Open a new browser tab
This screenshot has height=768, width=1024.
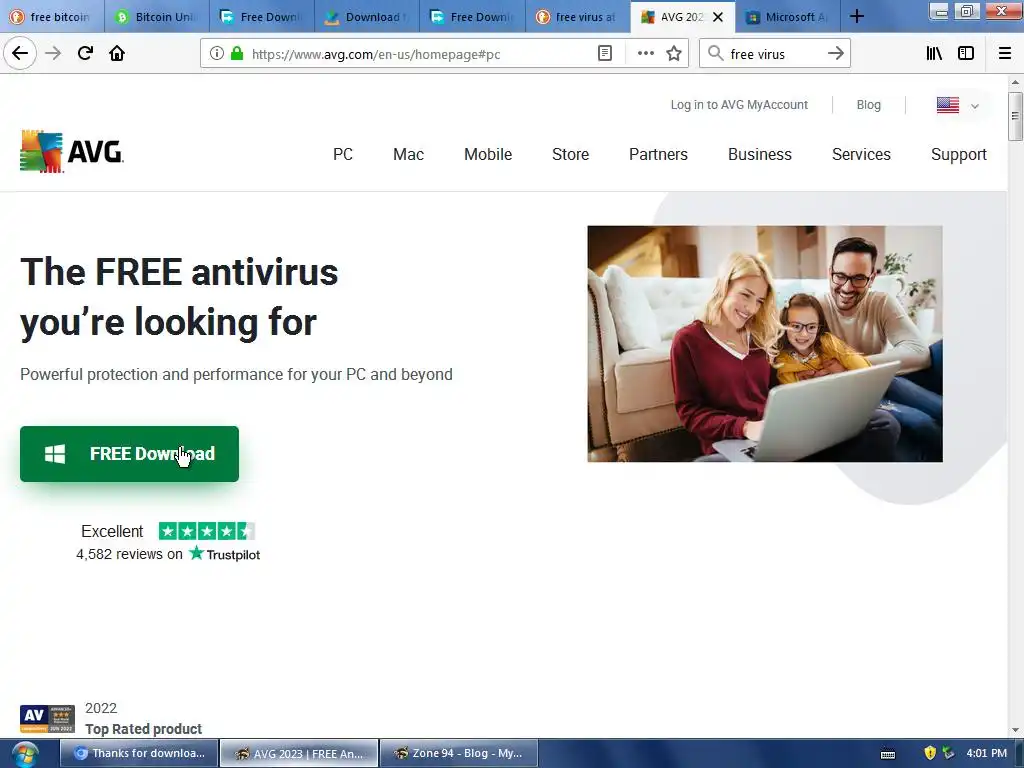pyautogui.click(x=857, y=17)
